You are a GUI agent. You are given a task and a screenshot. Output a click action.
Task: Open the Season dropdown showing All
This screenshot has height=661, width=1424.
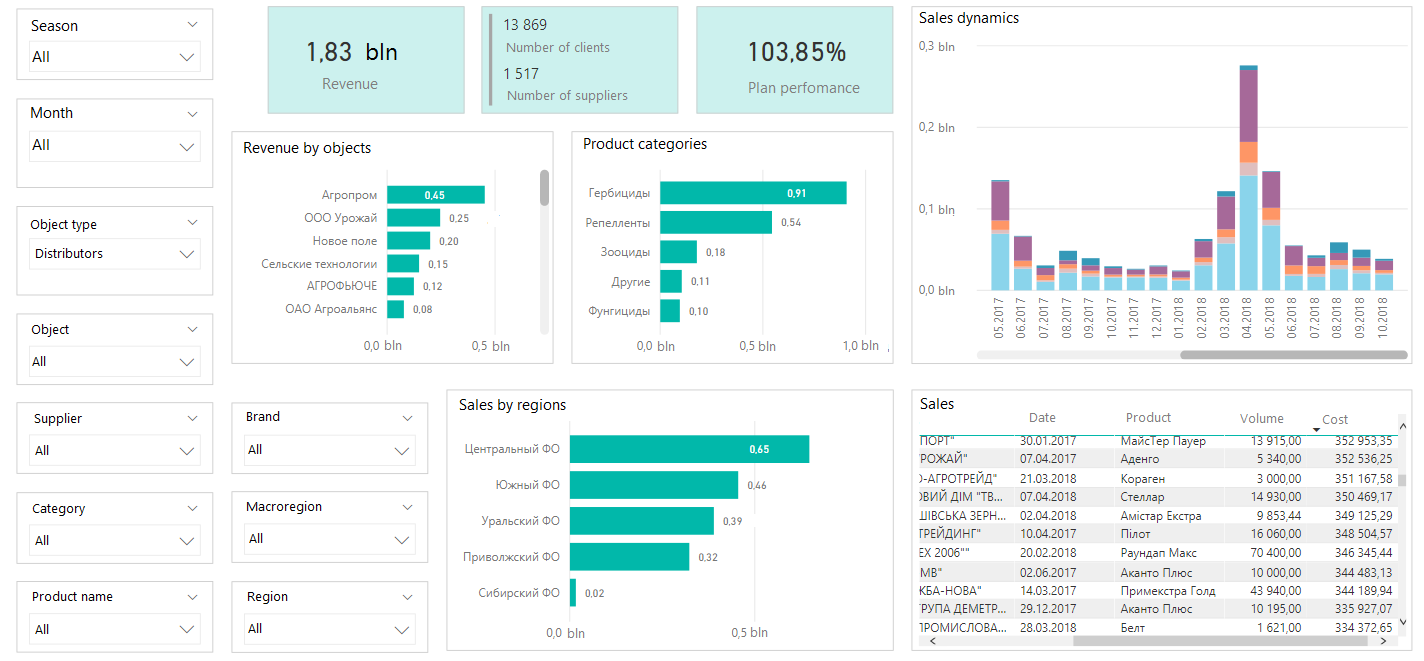(x=115, y=57)
